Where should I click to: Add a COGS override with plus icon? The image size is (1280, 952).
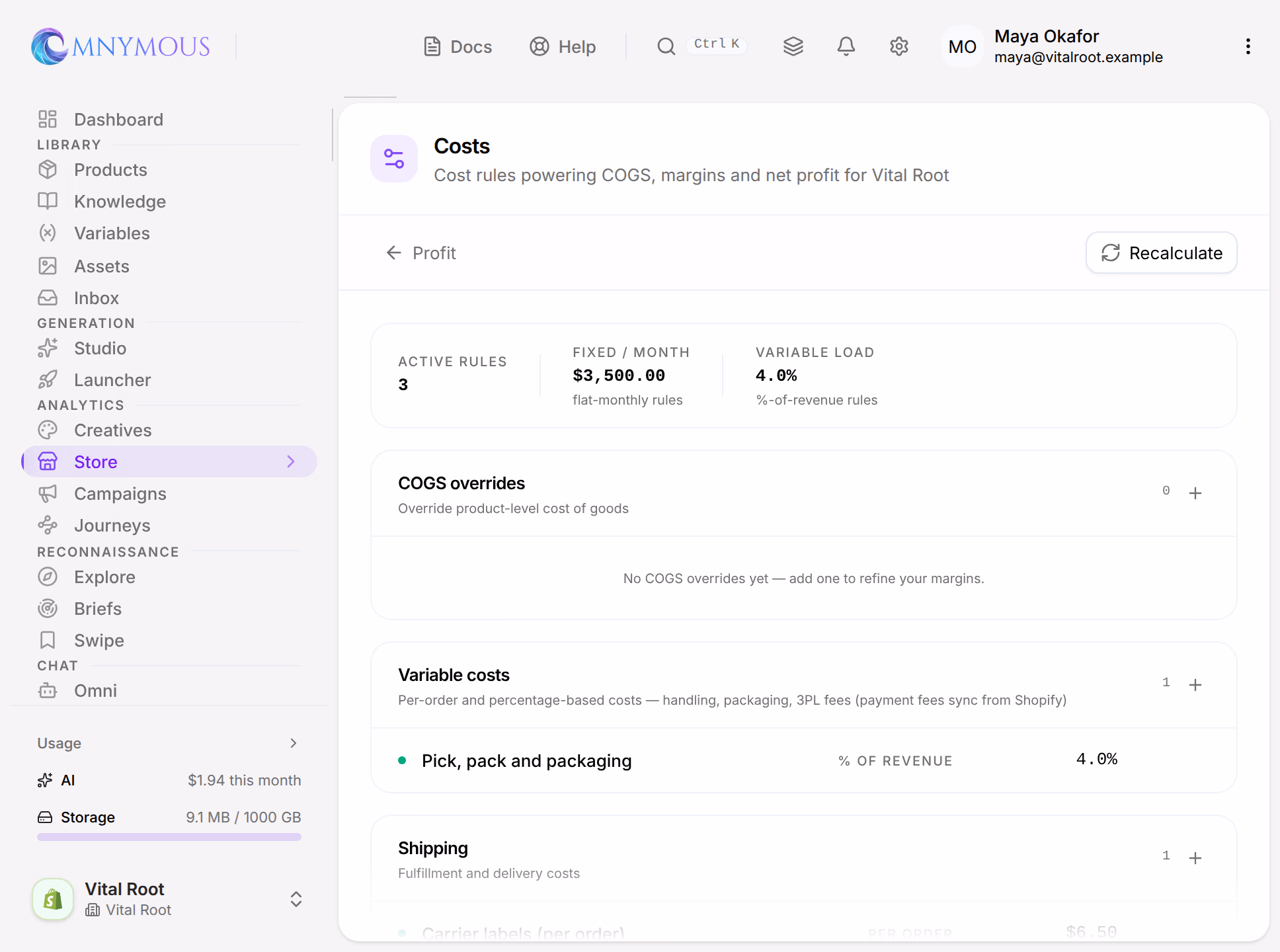pyautogui.click(x=1195, y=493)
